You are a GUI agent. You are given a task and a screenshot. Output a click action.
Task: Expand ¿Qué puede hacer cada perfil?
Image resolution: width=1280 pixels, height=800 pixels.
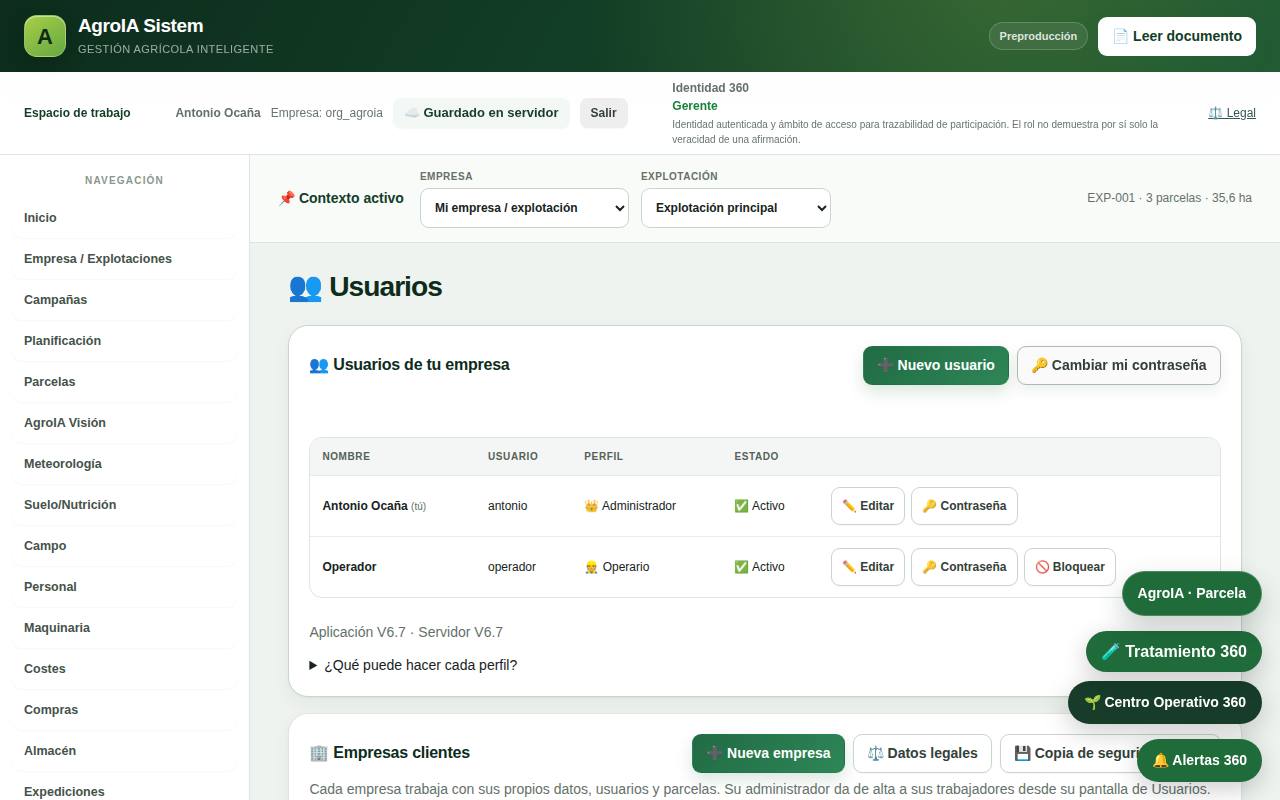pyautogui.click(x=414, y=665)
